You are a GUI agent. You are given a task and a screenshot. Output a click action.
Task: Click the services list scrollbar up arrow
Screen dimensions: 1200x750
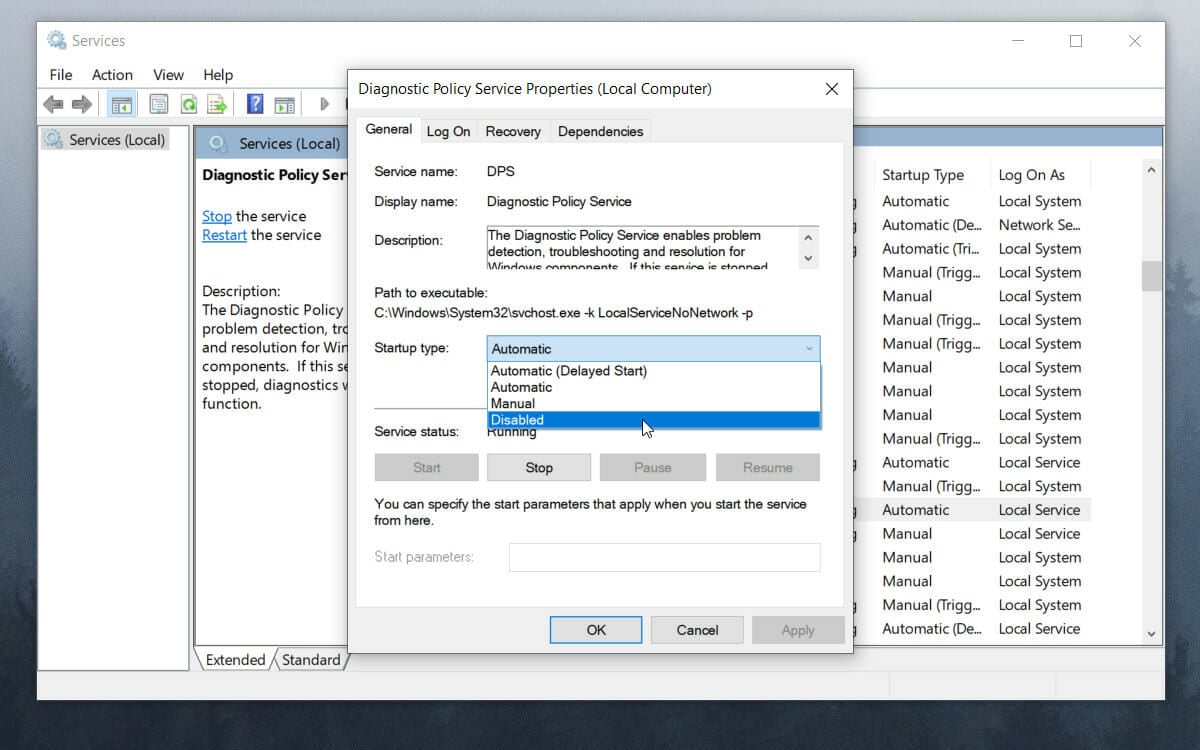[x=1152, y=171]
